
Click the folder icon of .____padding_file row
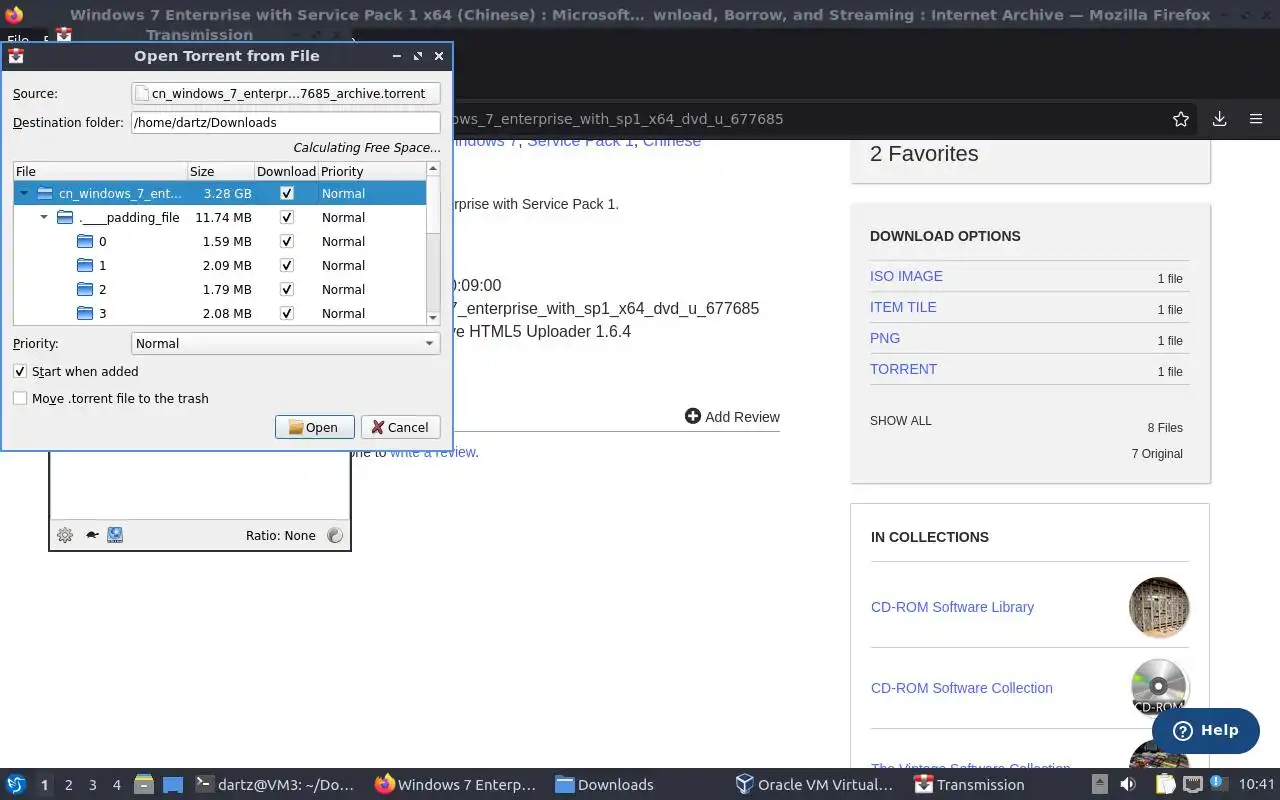[x=65, y=217]
